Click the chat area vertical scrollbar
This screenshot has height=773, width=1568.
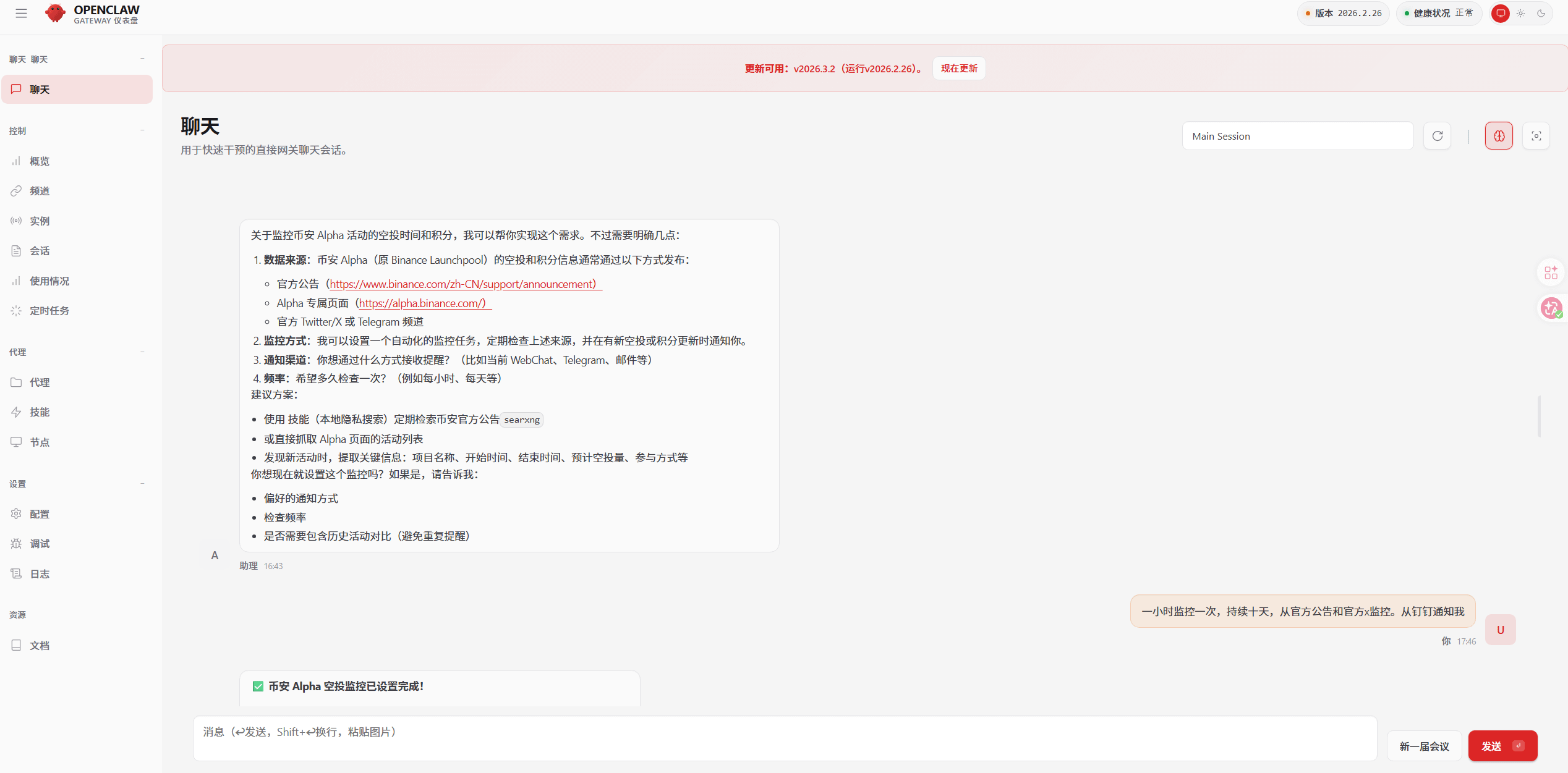click(1539, 416)
